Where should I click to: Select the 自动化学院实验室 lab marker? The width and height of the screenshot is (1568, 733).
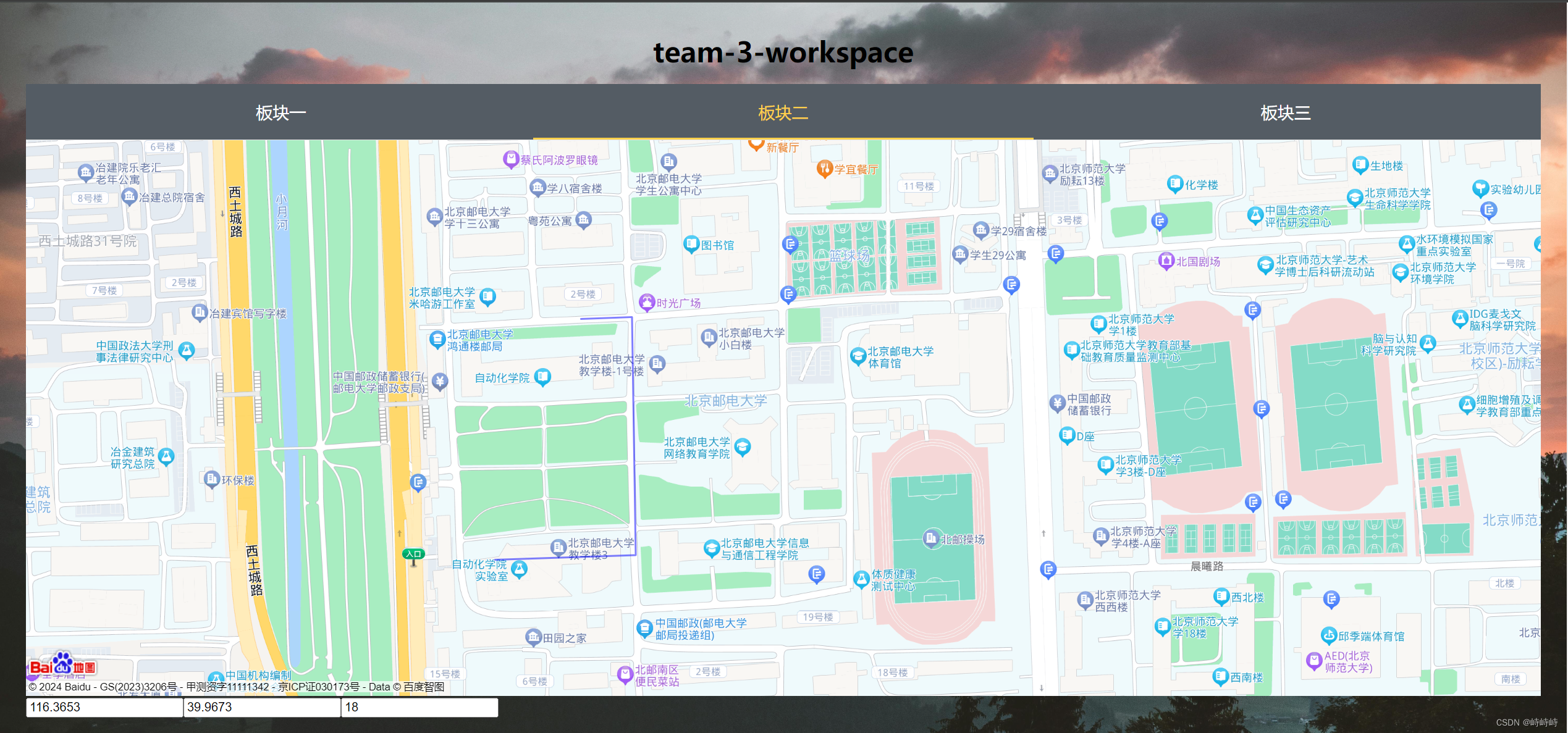519,569
